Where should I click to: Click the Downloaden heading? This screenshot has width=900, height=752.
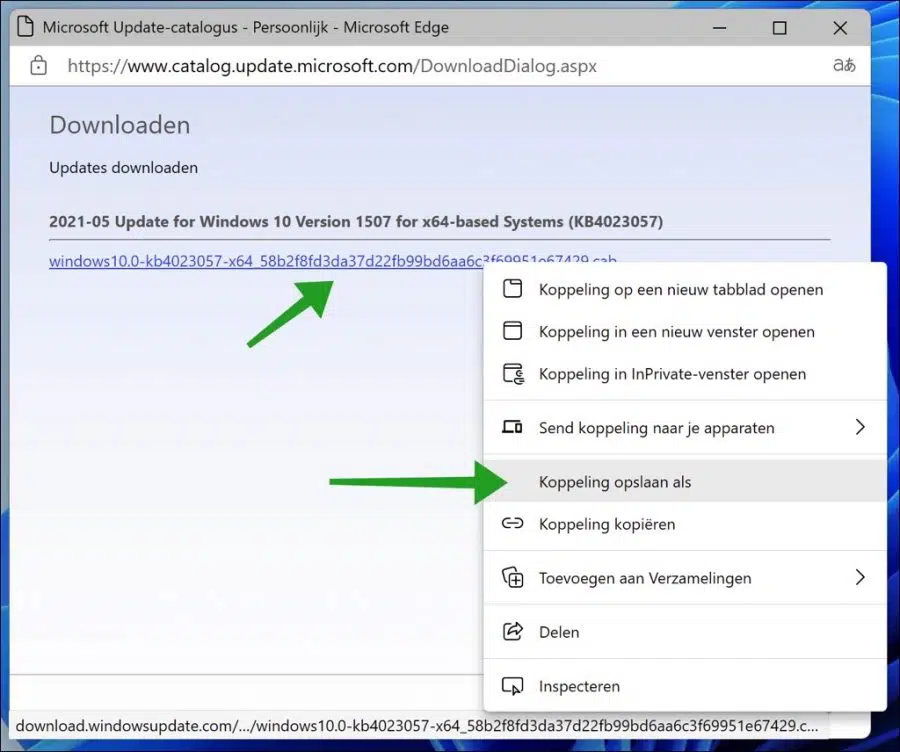[119, 125]
